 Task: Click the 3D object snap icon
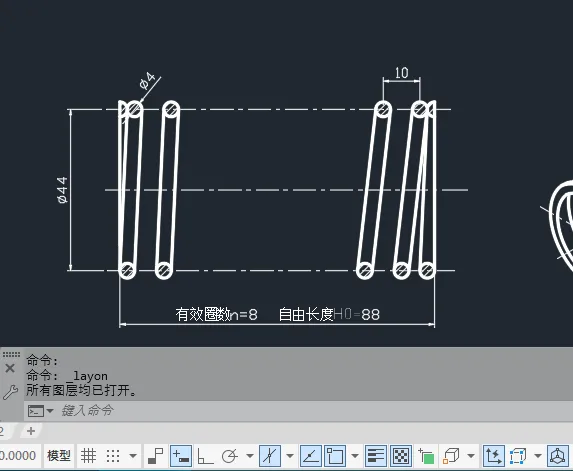tap(451, 456)
